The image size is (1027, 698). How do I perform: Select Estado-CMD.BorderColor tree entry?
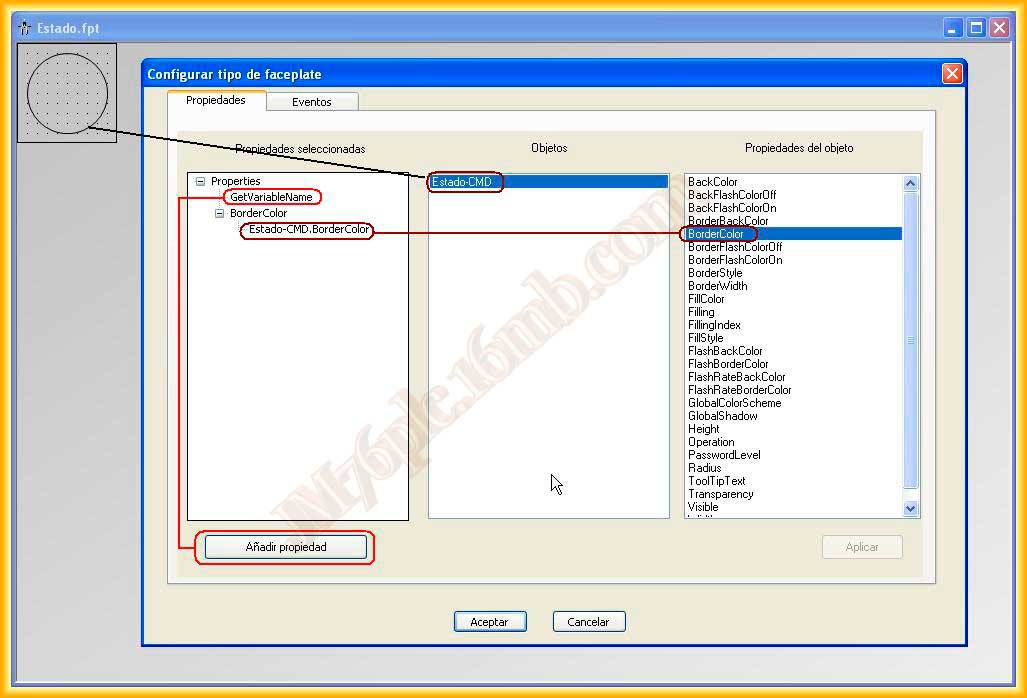point(308,230)
